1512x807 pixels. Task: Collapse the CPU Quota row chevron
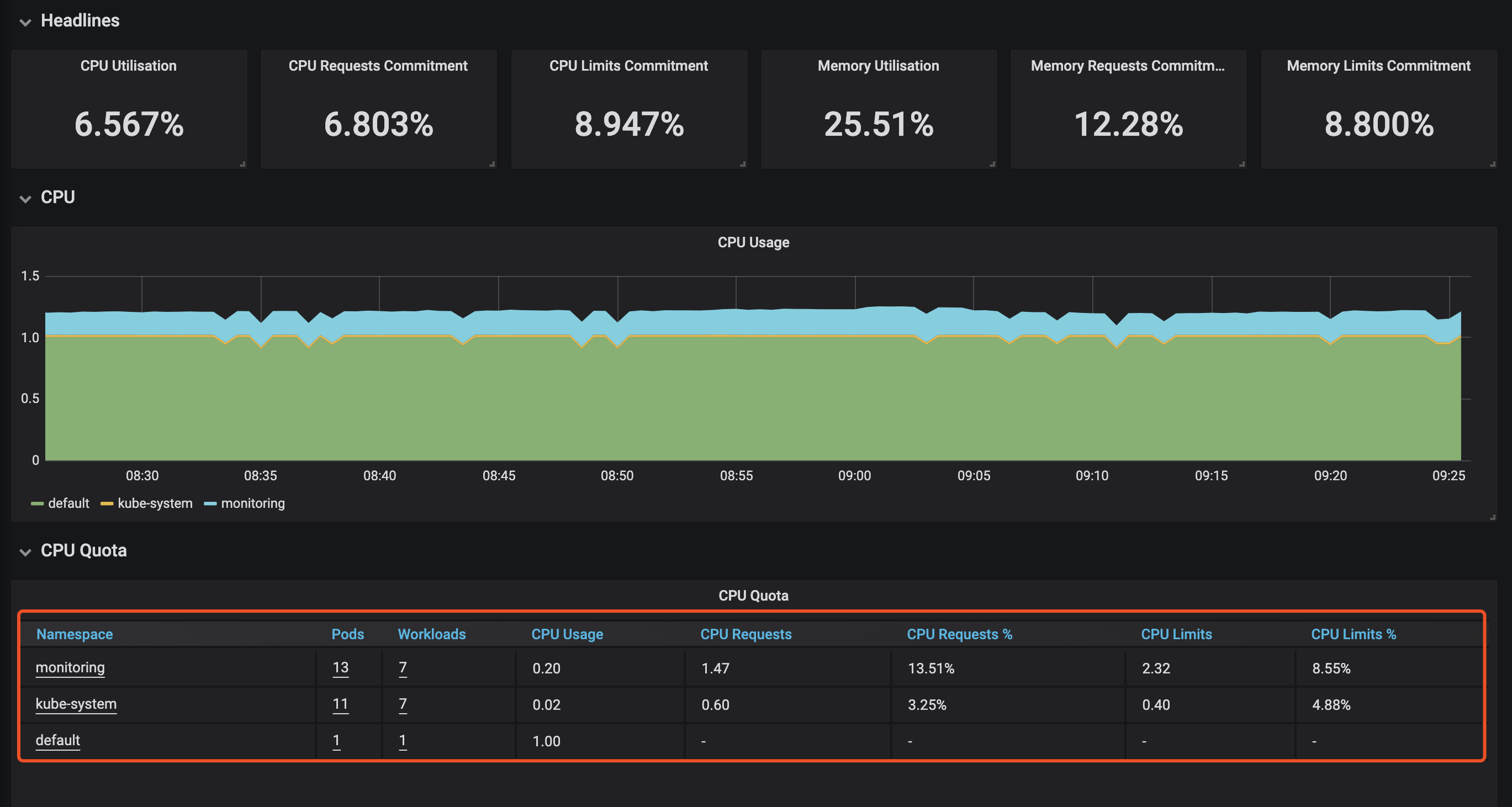pyautogui.click(x=25, y=553)
